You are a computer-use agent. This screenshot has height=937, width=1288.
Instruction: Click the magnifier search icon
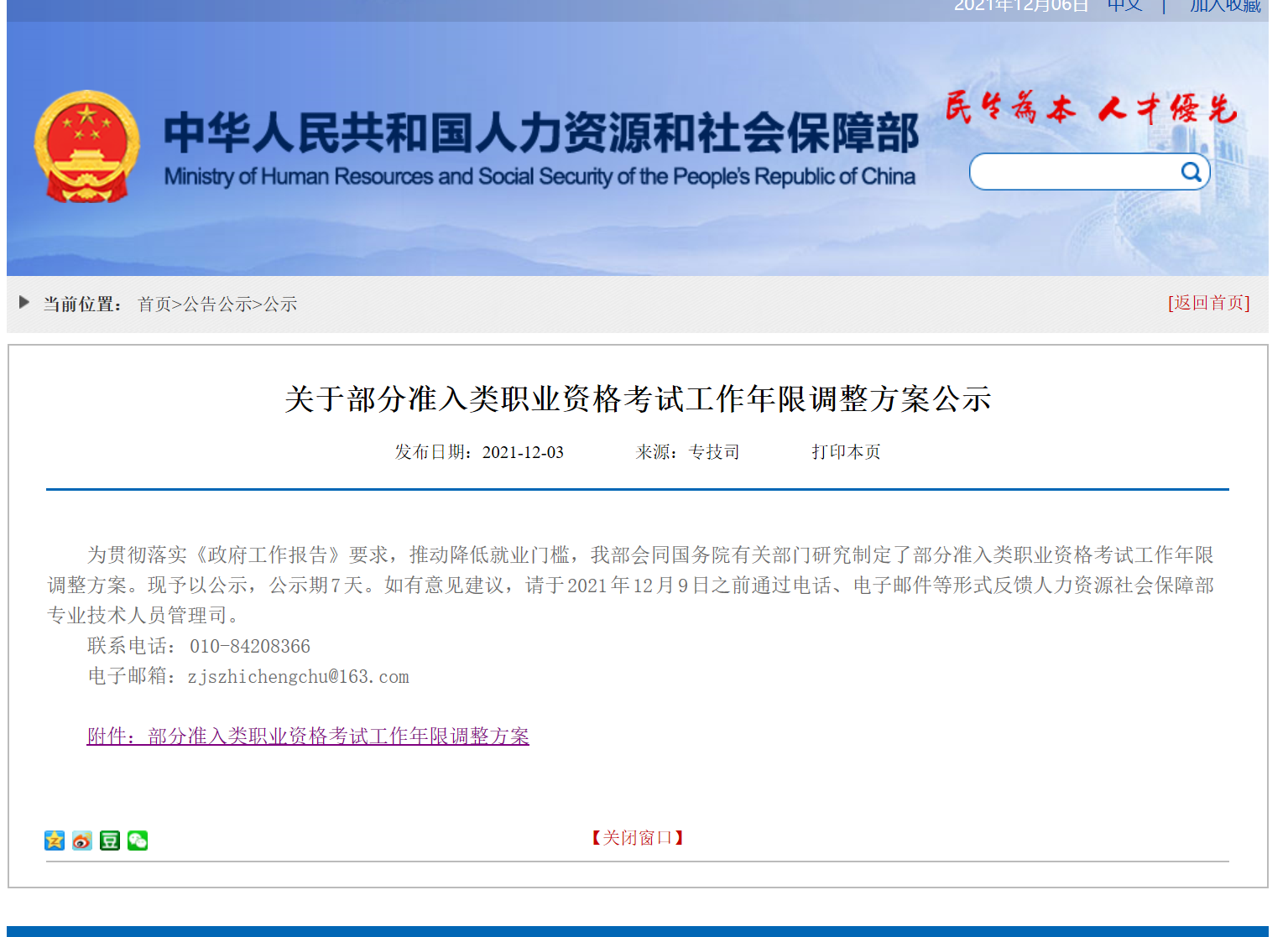[1191, 172]
